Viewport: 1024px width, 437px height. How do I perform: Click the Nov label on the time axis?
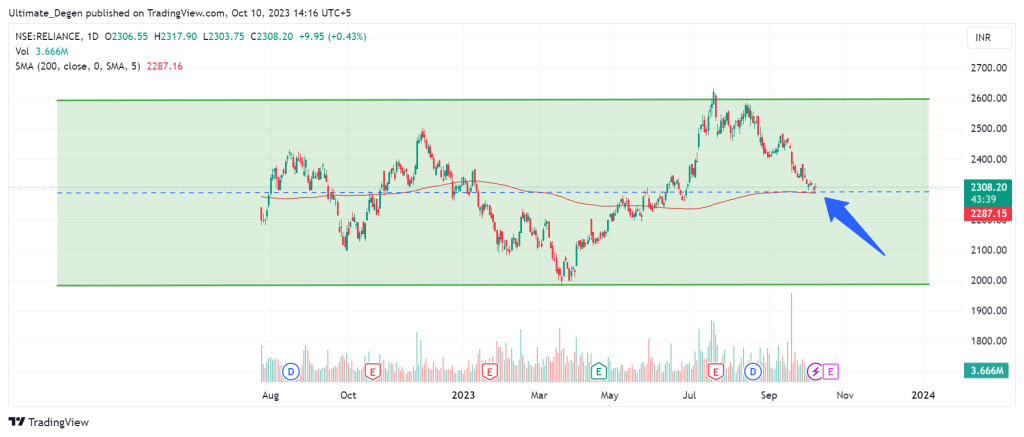click(x=846, y=395)
